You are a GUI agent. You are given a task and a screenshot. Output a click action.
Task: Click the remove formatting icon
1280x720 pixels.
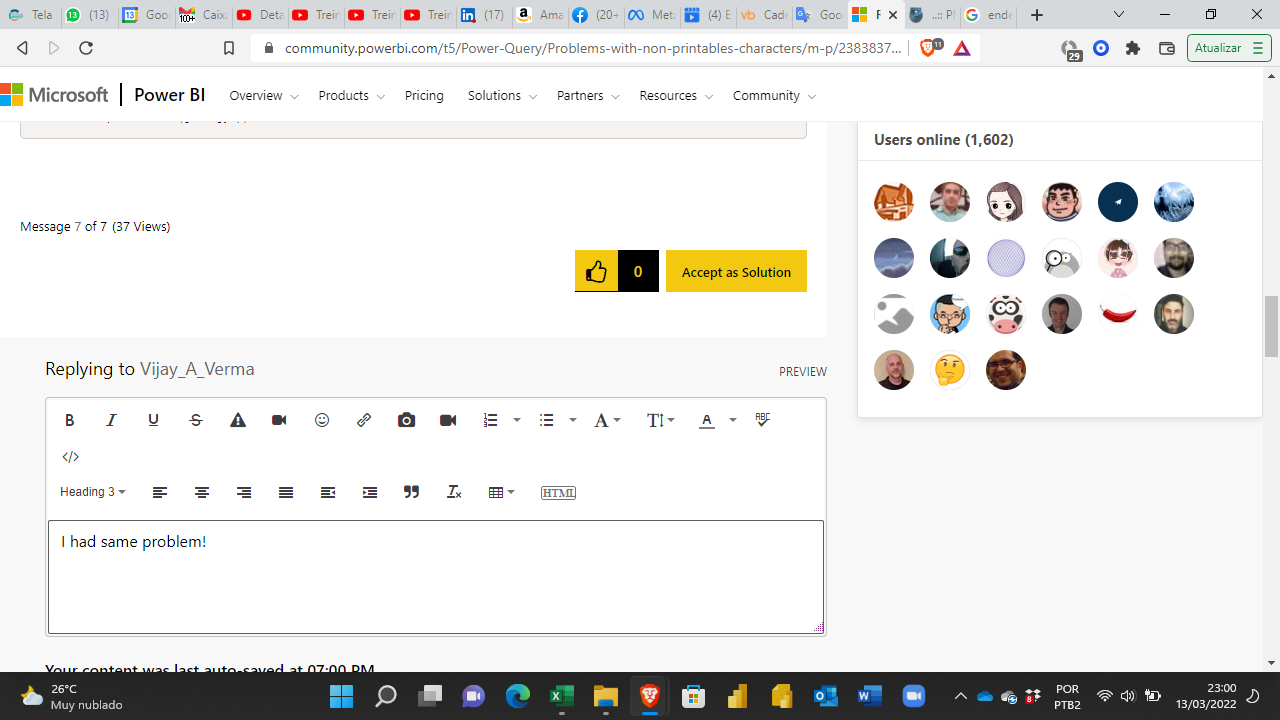pos(454,492)
